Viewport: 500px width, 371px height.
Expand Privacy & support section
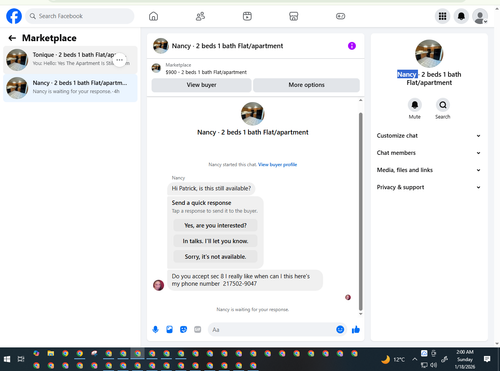(429, 187)
